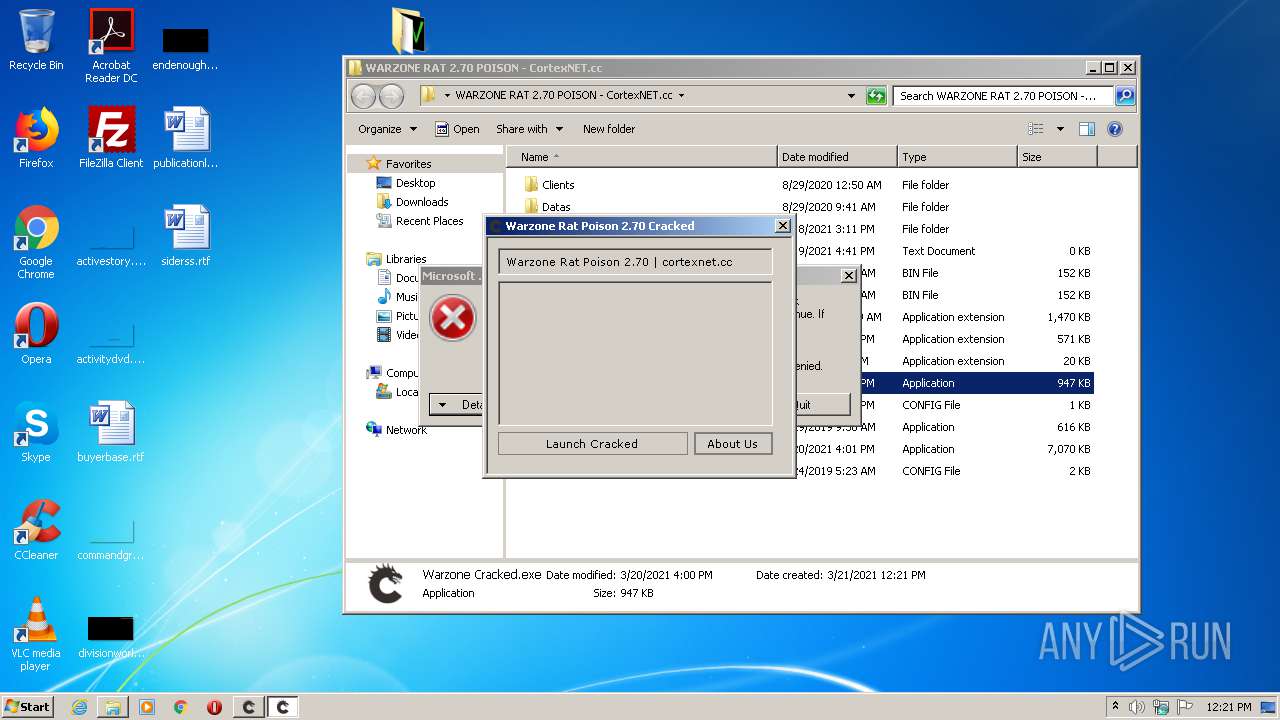This screenshot has height=720, width=1280.
Task: Select the divisionworl desktop file
Action: [111, 637]
